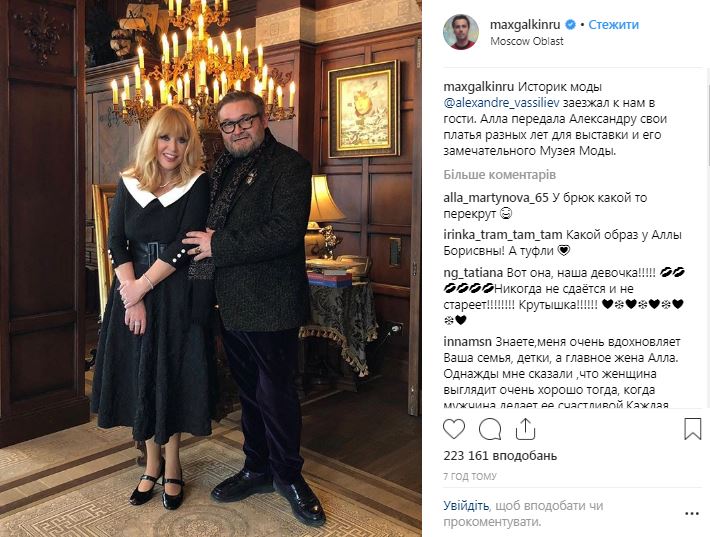Open the three-dot more options menu
Screen dimensions: 710x537
[692, 514]
